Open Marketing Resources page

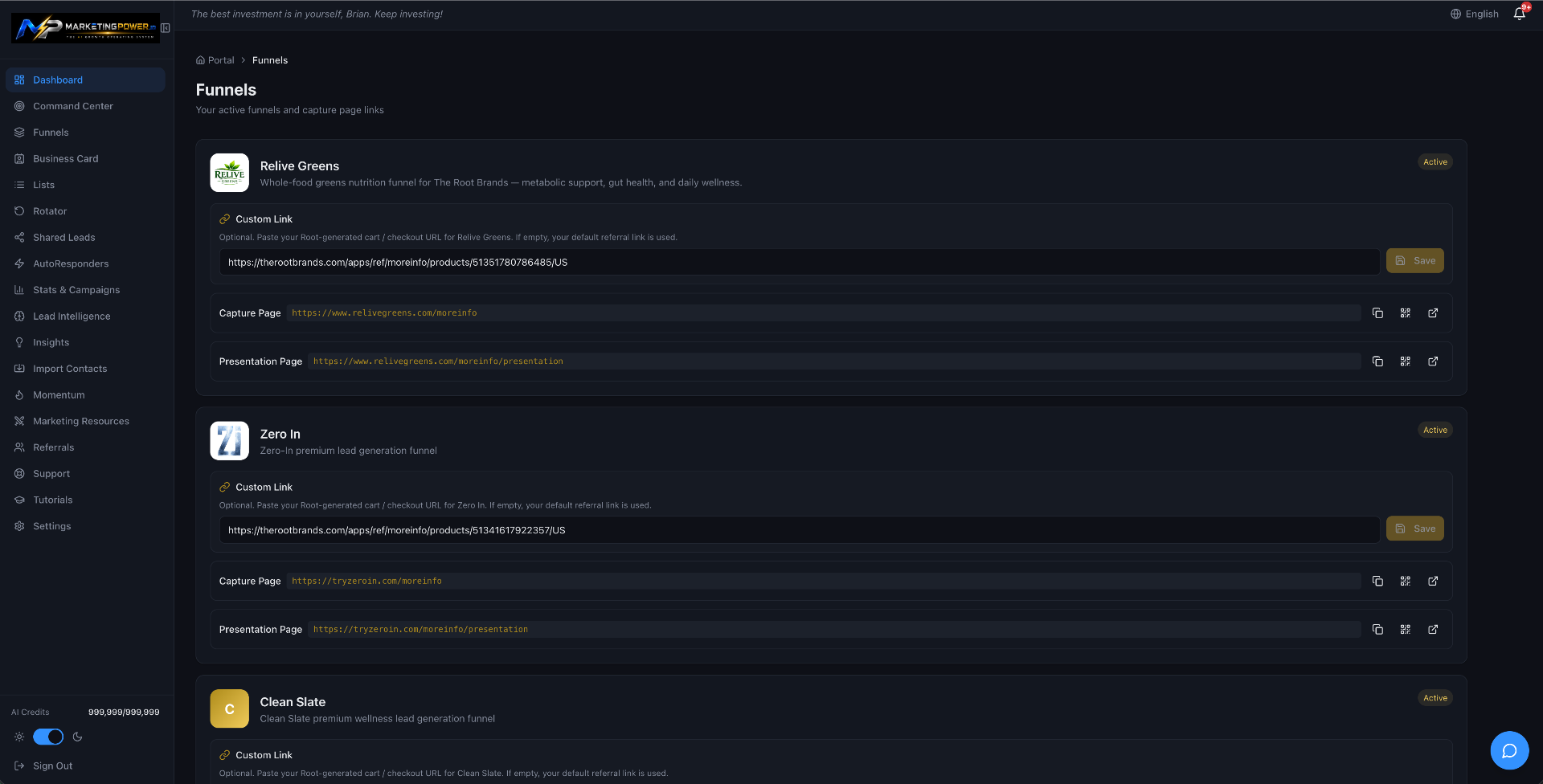(x=85, y=421)
